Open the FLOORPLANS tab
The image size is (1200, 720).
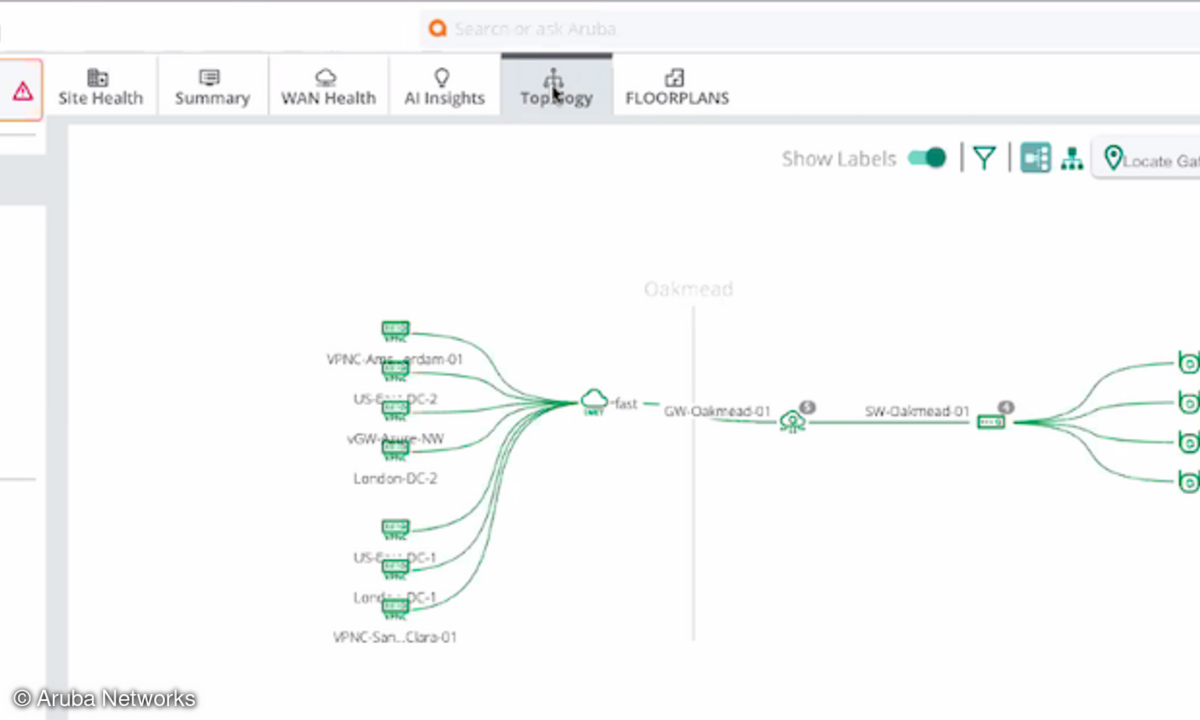(677, 87)
